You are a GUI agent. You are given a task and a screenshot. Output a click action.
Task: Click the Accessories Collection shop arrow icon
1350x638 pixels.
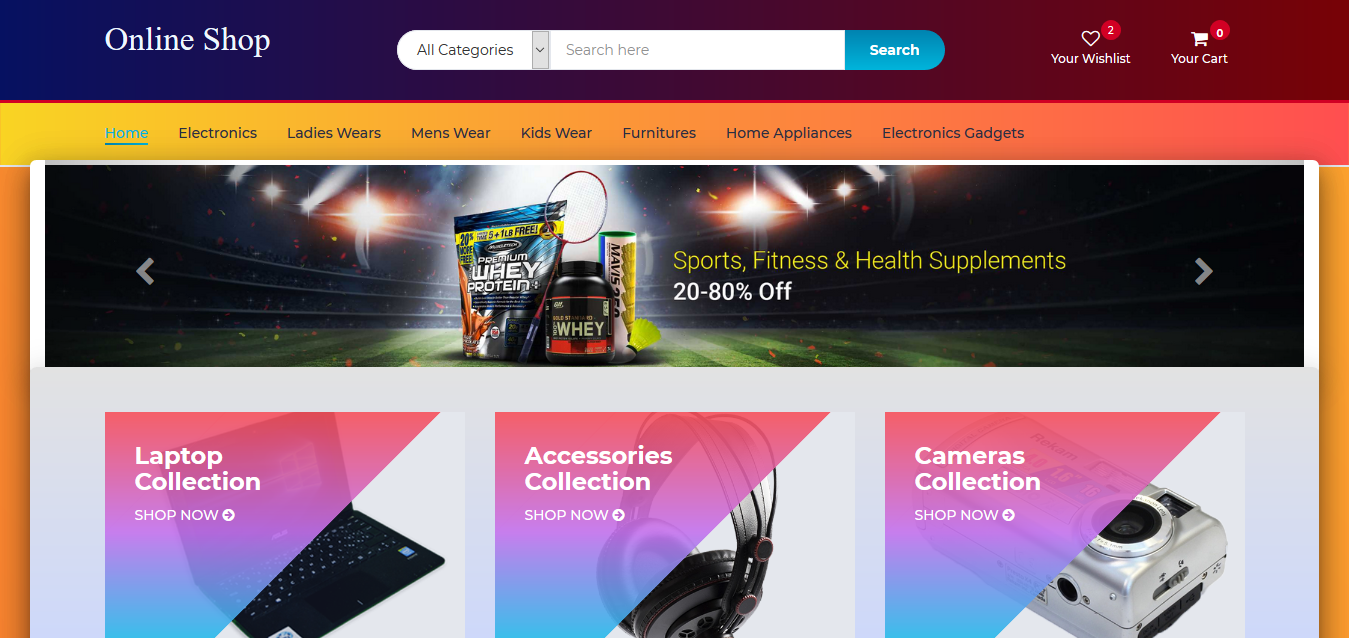point(618,515)
